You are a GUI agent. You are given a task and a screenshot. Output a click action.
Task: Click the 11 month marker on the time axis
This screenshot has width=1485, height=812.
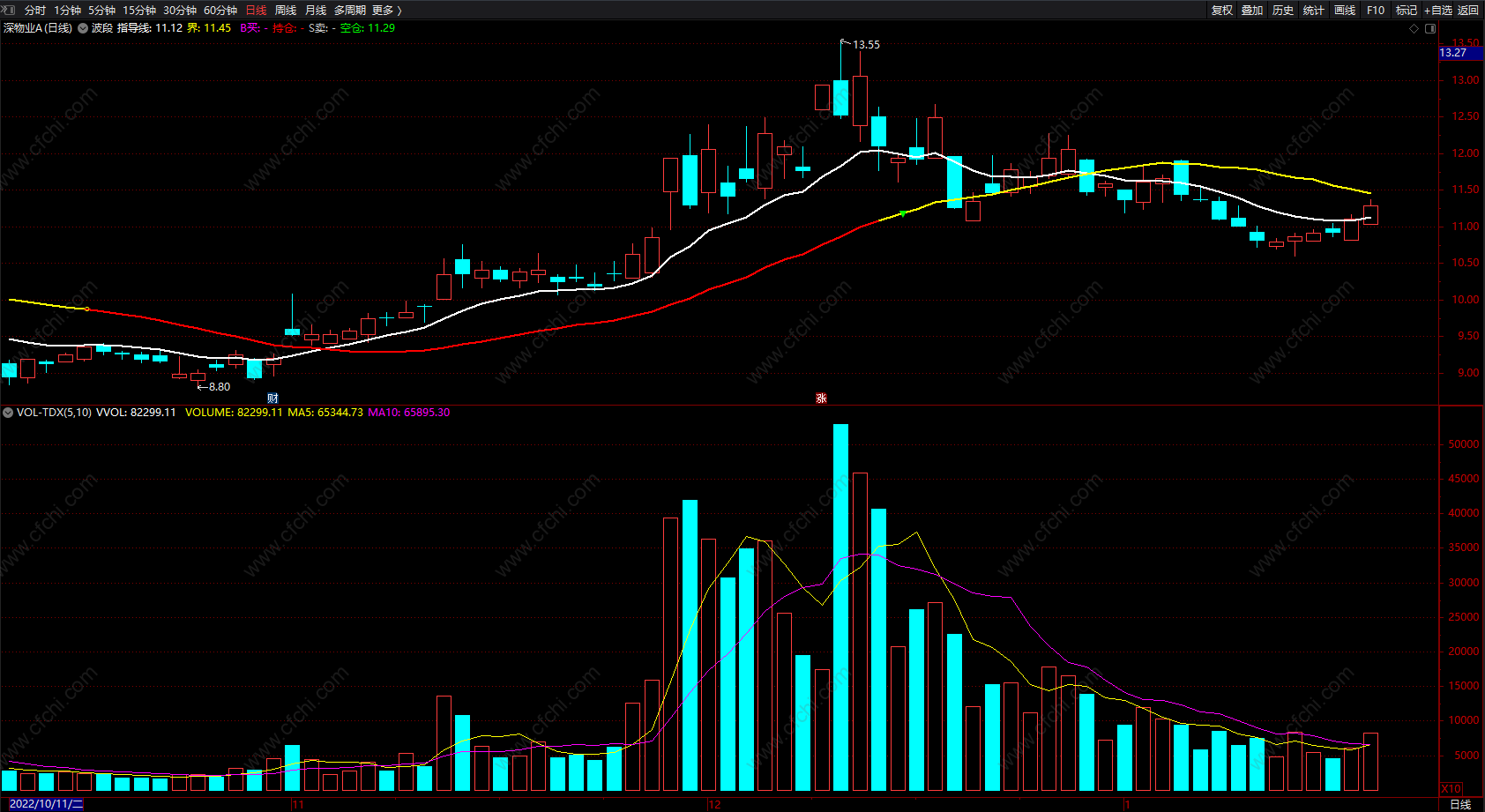[298, 804]
